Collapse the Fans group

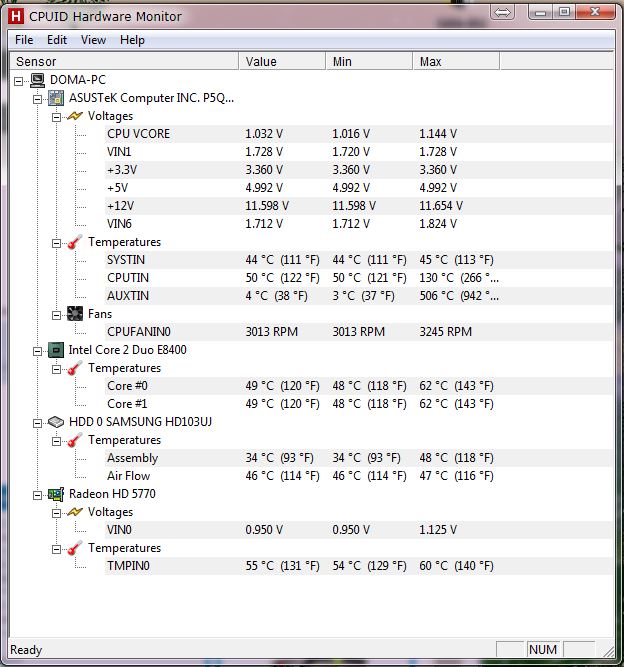pos(56,315)
